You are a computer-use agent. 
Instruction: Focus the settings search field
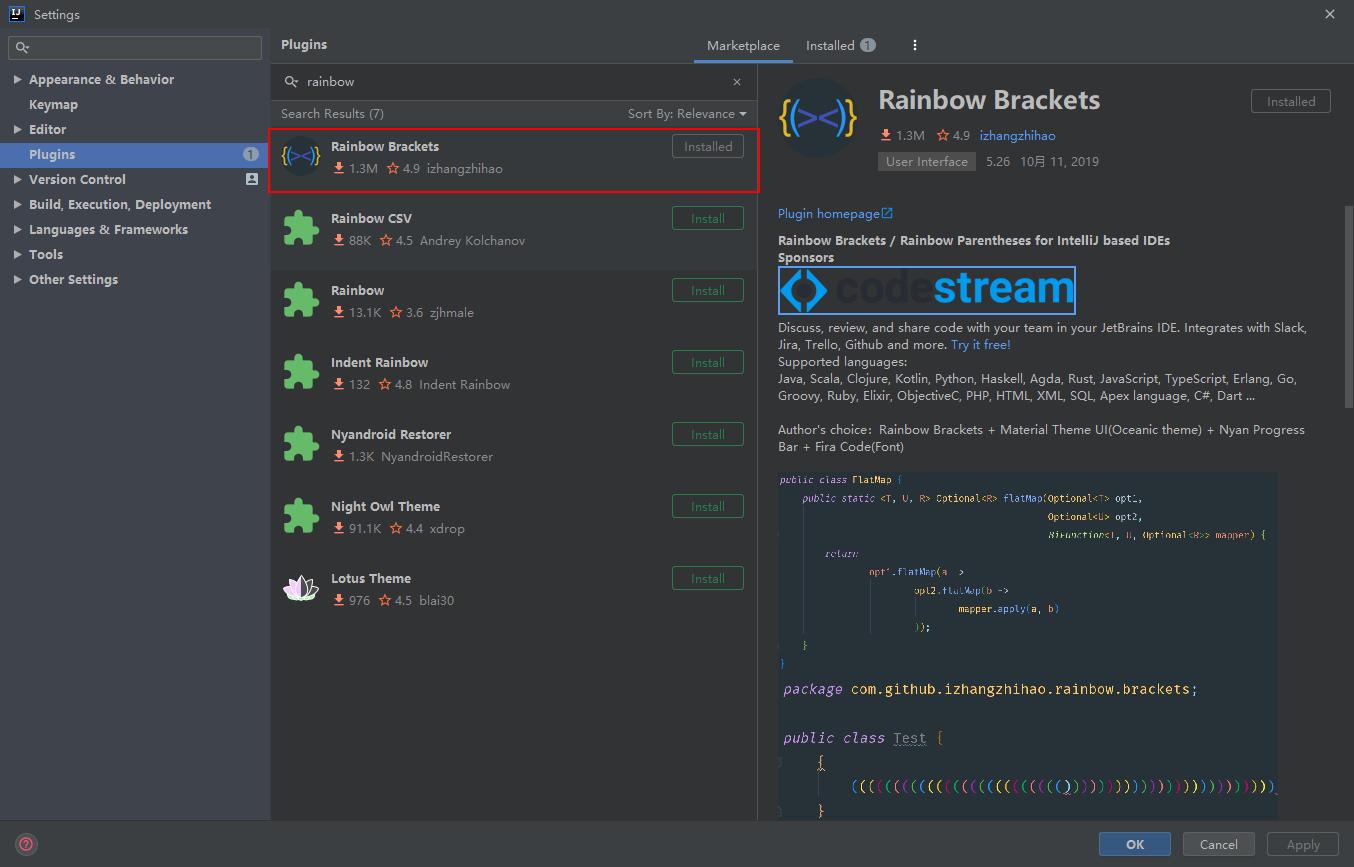click(135, 47)
